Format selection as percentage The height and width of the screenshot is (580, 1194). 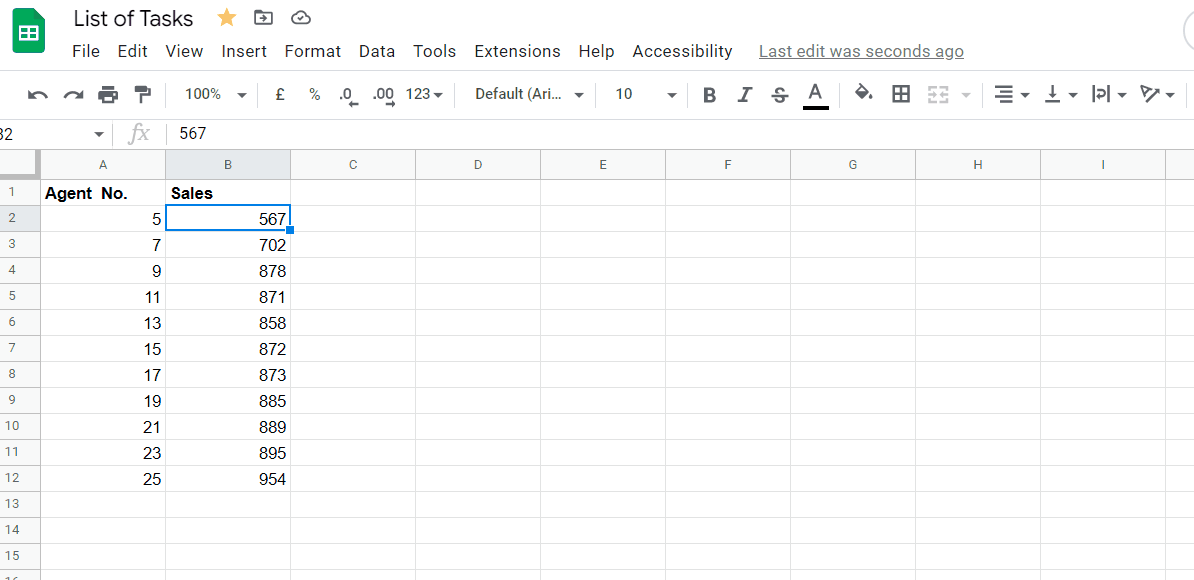coord(313,94)
